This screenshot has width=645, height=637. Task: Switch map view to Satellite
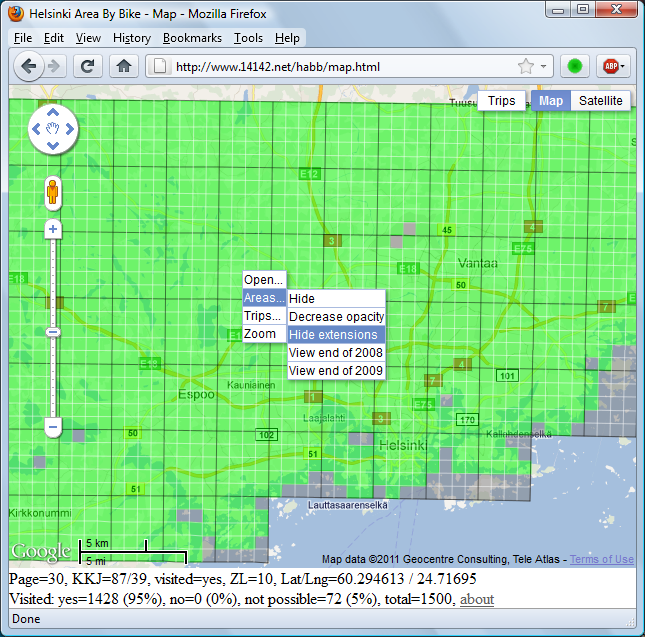(600, 101)
